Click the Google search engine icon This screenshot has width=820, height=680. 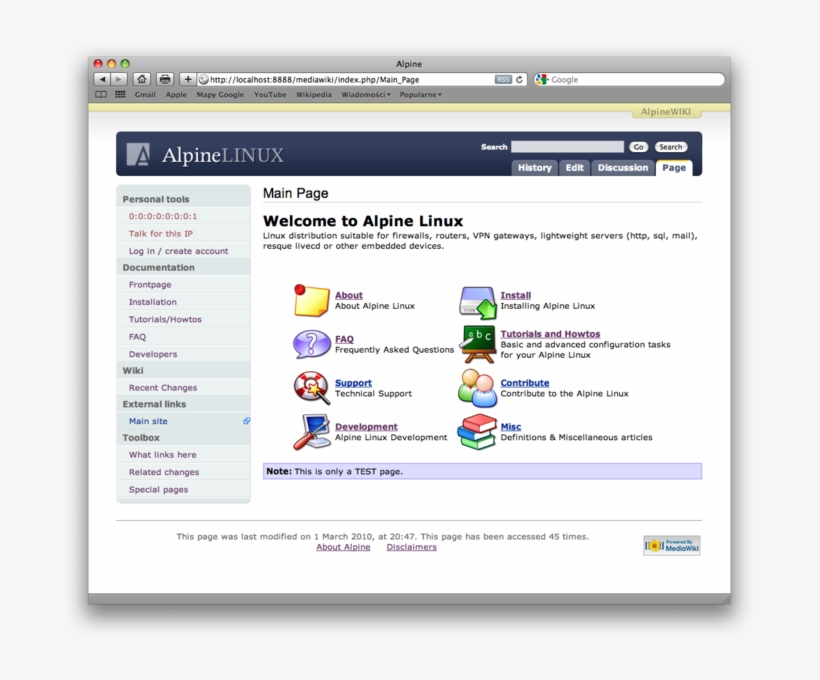[x=542, y=80]
